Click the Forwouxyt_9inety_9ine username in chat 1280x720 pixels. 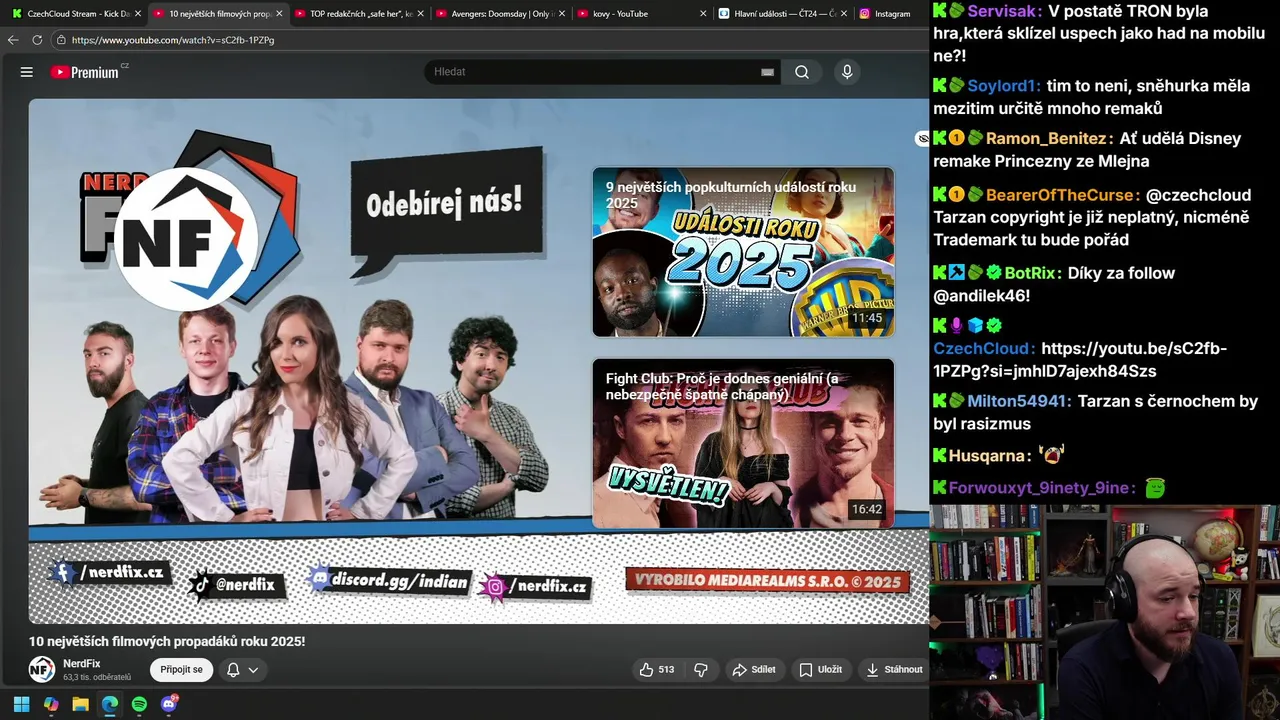click(1040, 488)
